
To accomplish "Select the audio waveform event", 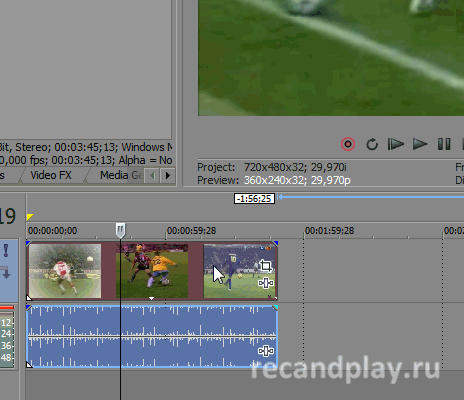I will pyautogui.click(x=152, y=337).
